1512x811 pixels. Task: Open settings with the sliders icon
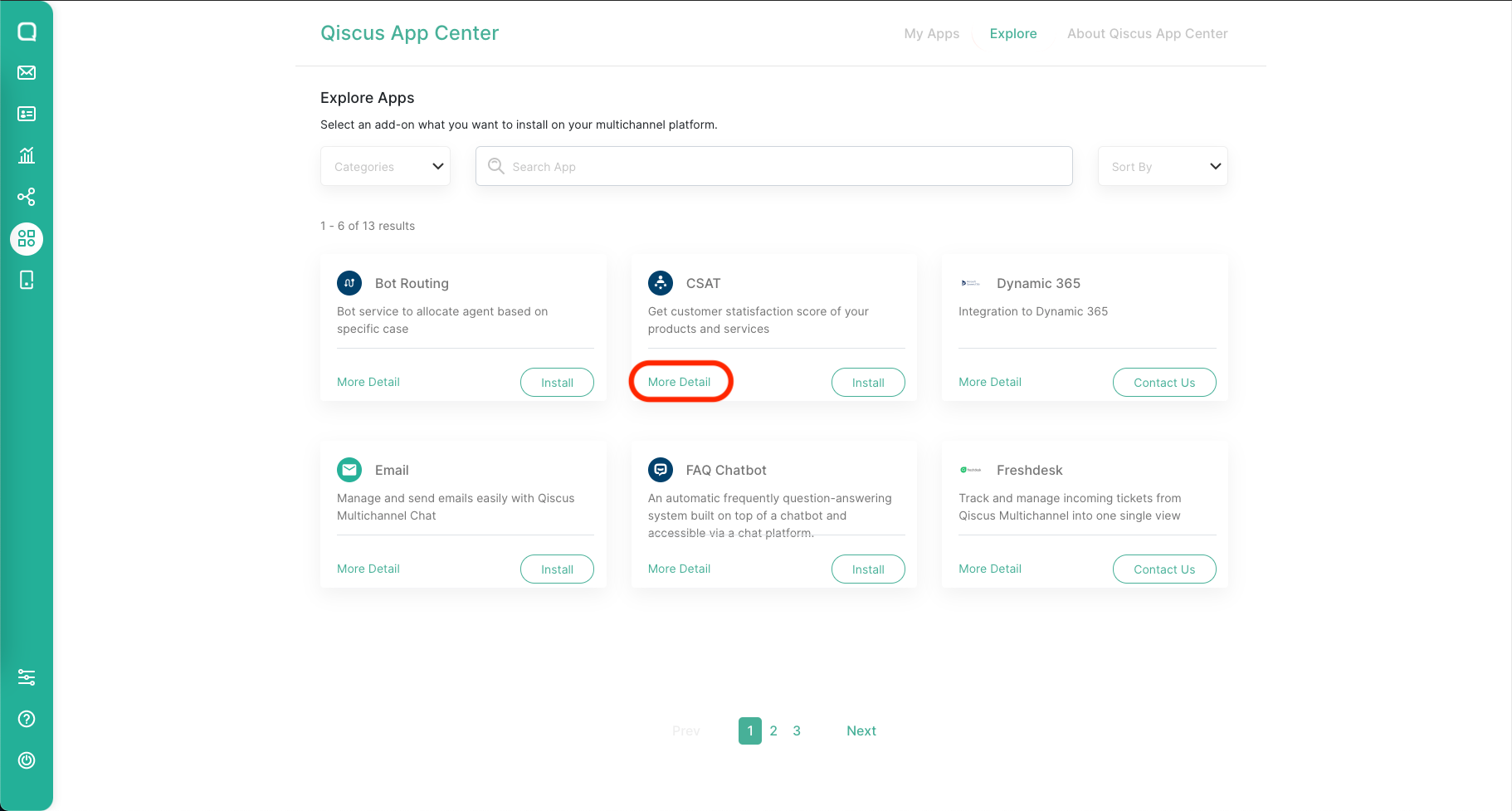[x=27, y=677]
